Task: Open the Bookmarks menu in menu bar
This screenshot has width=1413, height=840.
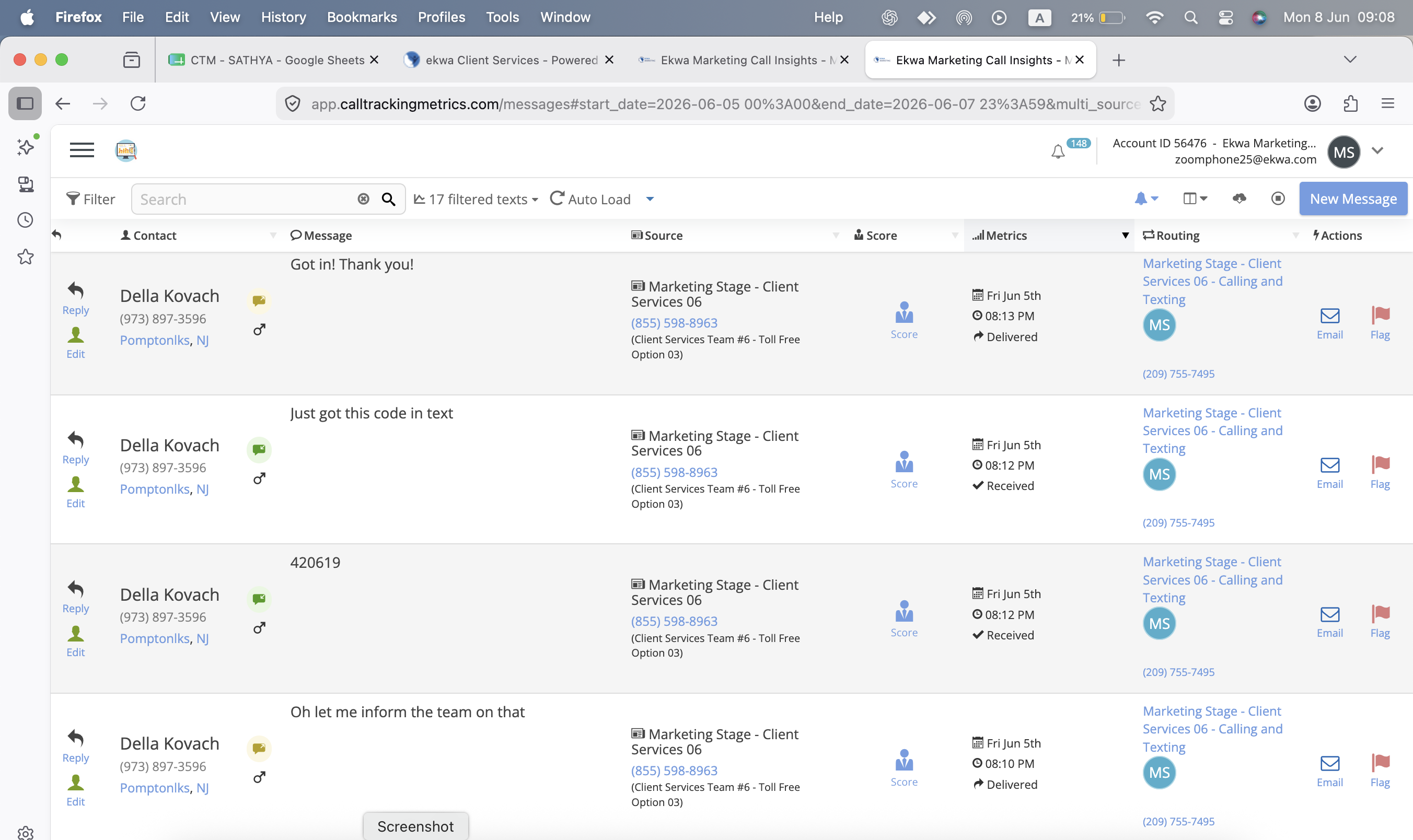Action: click(x=362, y=17)
